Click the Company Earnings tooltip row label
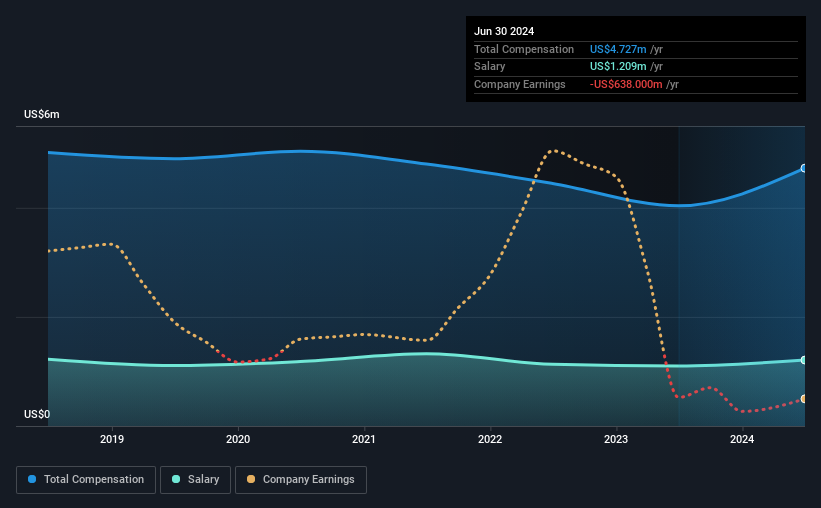This screenshot has width=821, height=508. coord(519,84)
